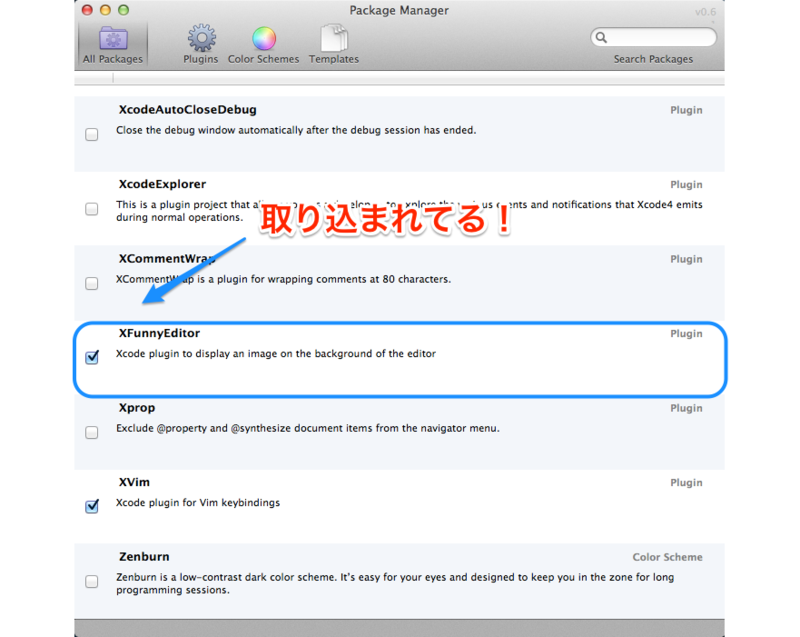Minimize the Package Manager window
800x637 pixels.
105,10
